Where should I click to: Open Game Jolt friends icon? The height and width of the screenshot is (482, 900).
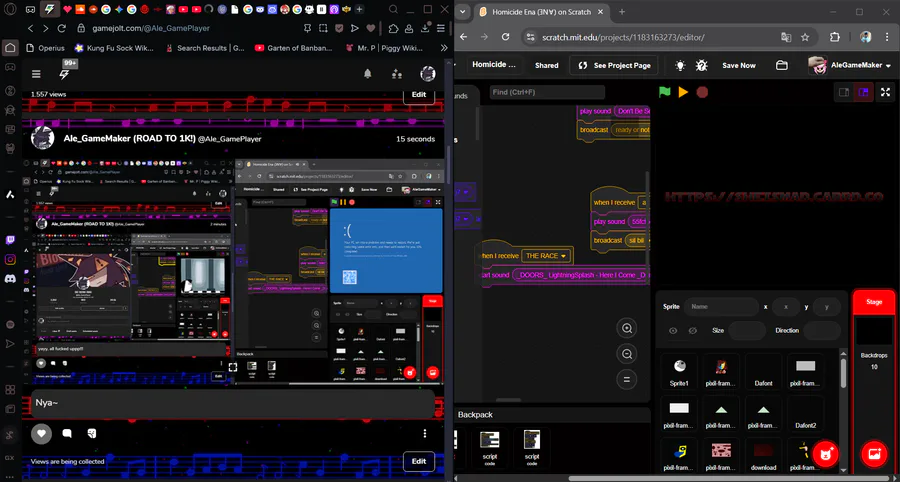(x=397, y=73)
